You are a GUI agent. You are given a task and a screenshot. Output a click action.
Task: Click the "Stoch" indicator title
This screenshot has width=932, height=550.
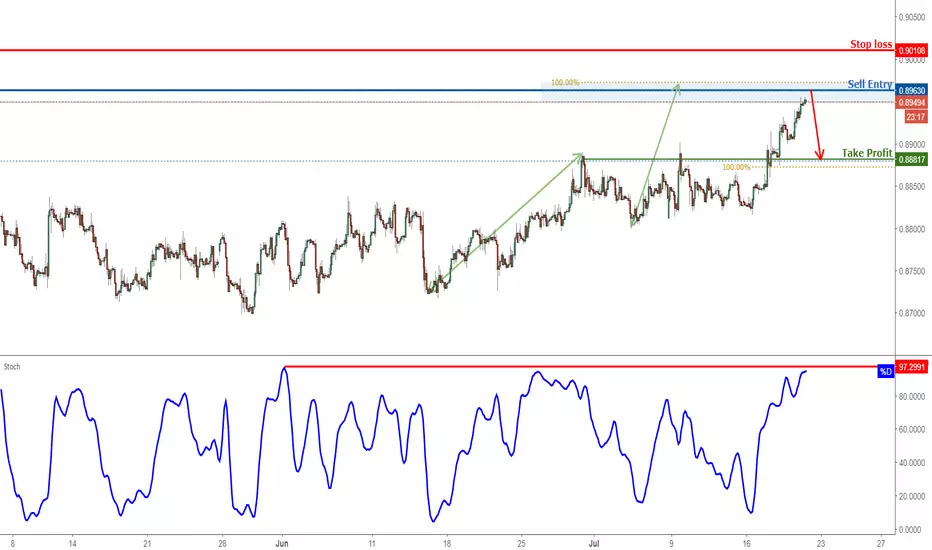coord(12,367)
